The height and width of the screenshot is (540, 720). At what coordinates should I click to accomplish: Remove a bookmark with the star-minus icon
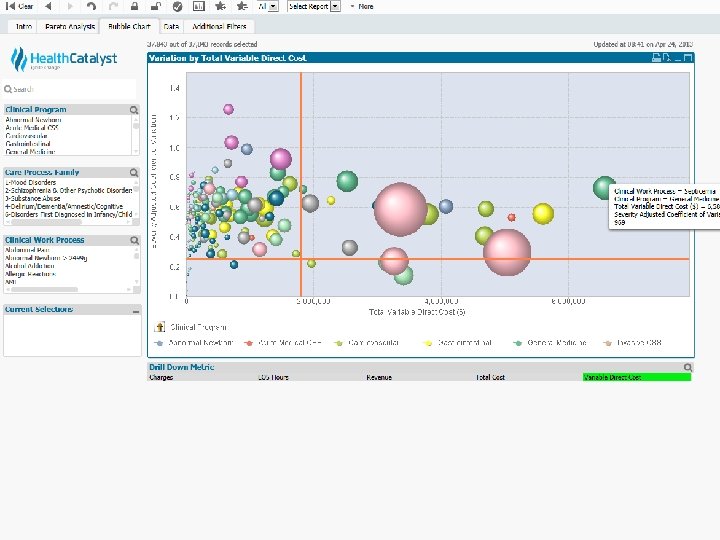click(242, 6)
